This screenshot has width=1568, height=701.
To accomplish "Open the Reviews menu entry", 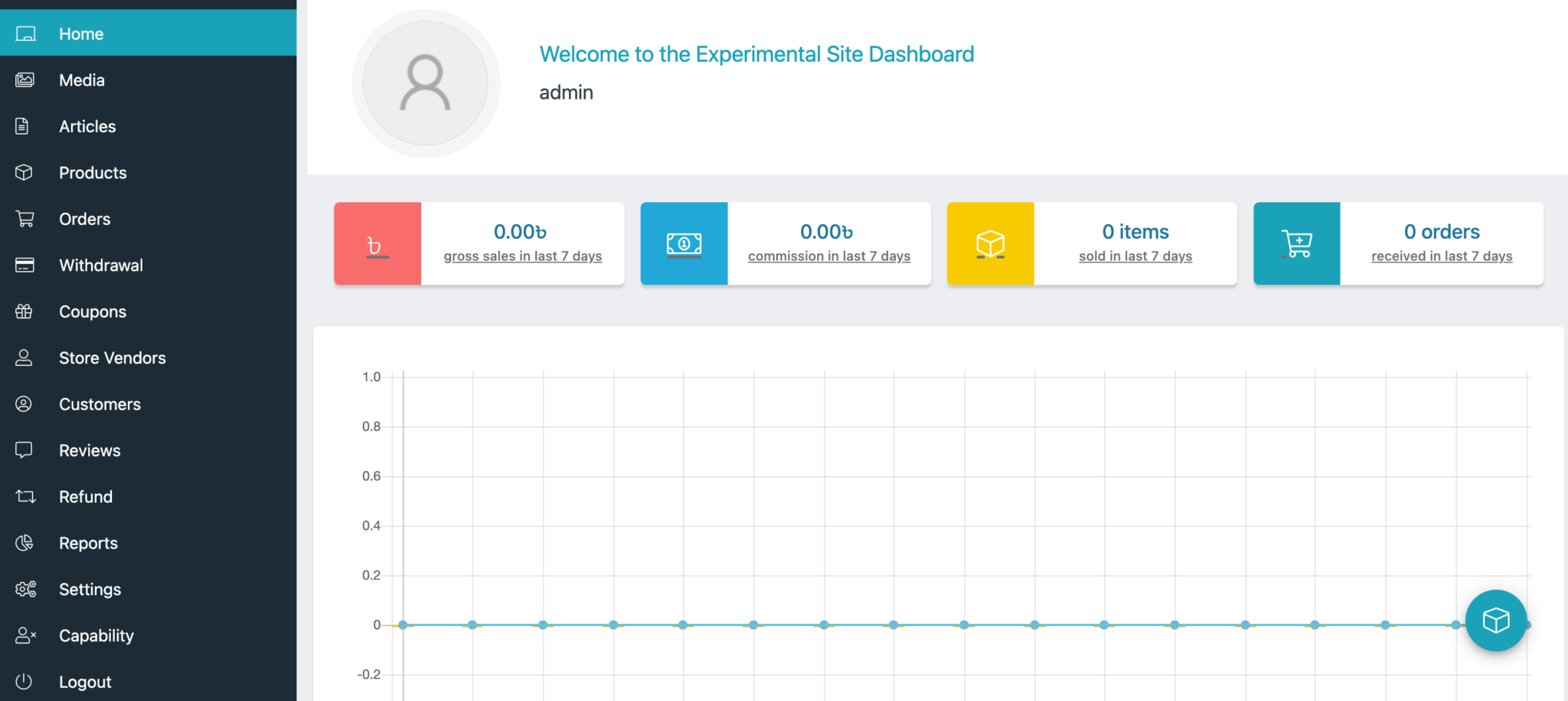I will click(90, 451).
